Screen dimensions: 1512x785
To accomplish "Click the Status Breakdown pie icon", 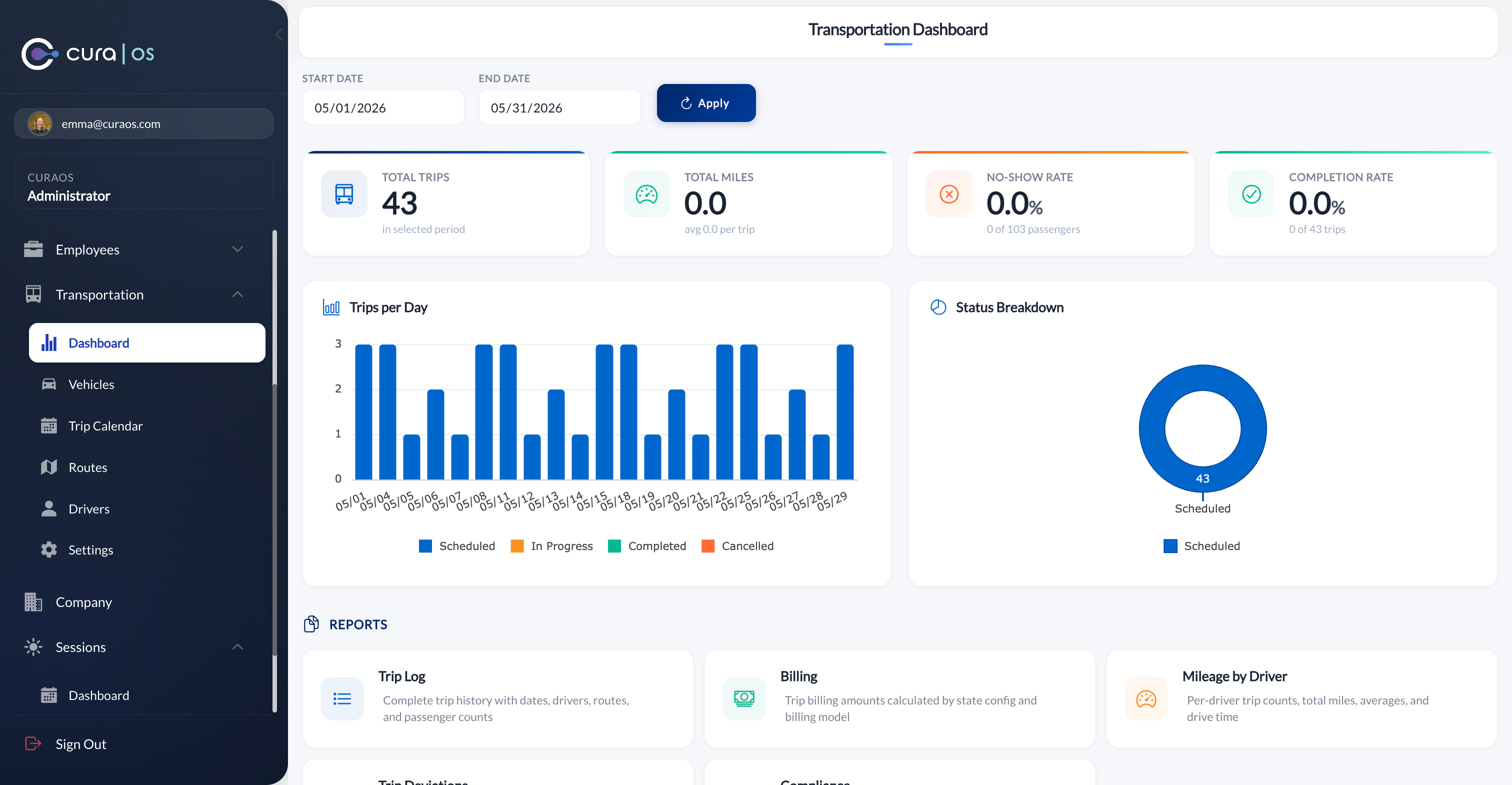I will tap(938, 307).
